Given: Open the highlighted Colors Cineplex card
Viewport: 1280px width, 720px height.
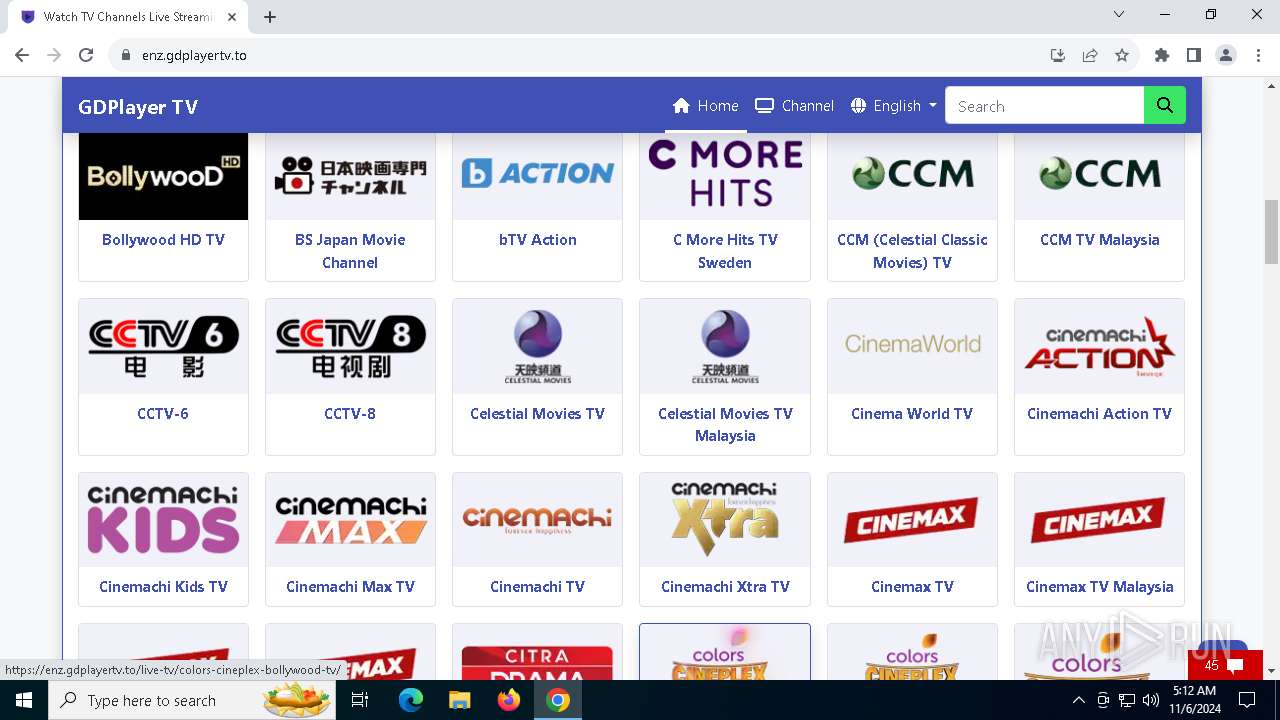Looking at the screenshot, I should tap(725, 652).
